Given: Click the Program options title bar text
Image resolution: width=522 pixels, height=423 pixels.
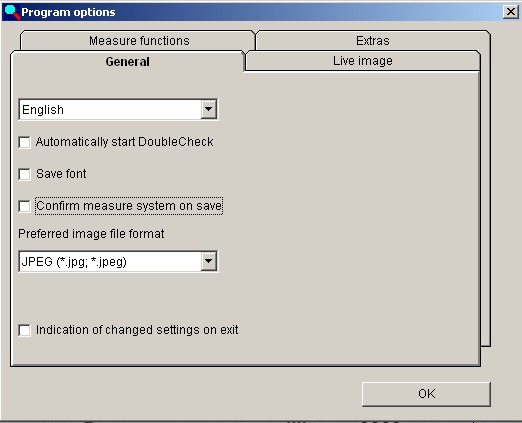Looking at the screenshot, I should coord(68,12).
